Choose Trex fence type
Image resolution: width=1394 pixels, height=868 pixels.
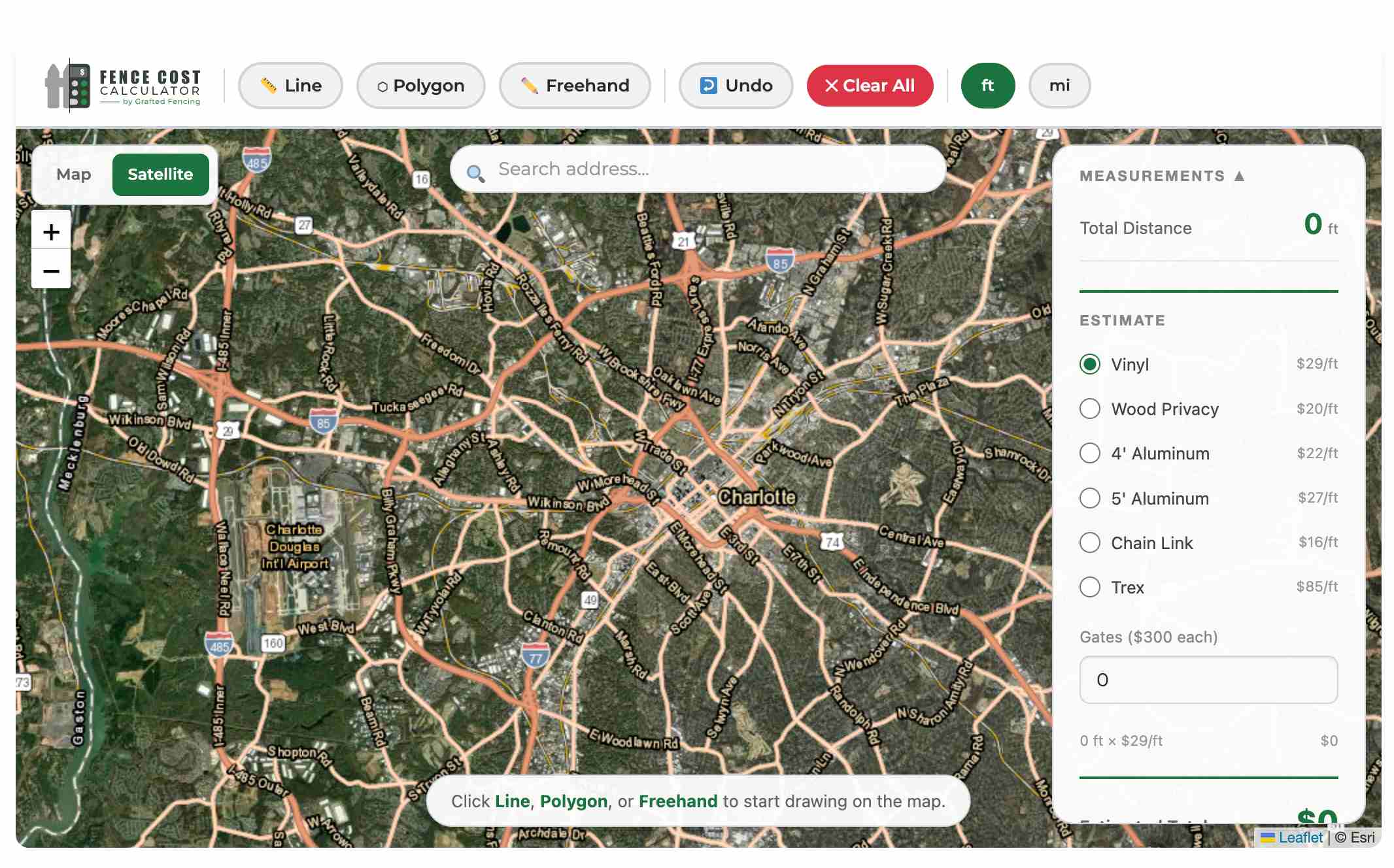pyautogui.click(x=1208, y=587)
